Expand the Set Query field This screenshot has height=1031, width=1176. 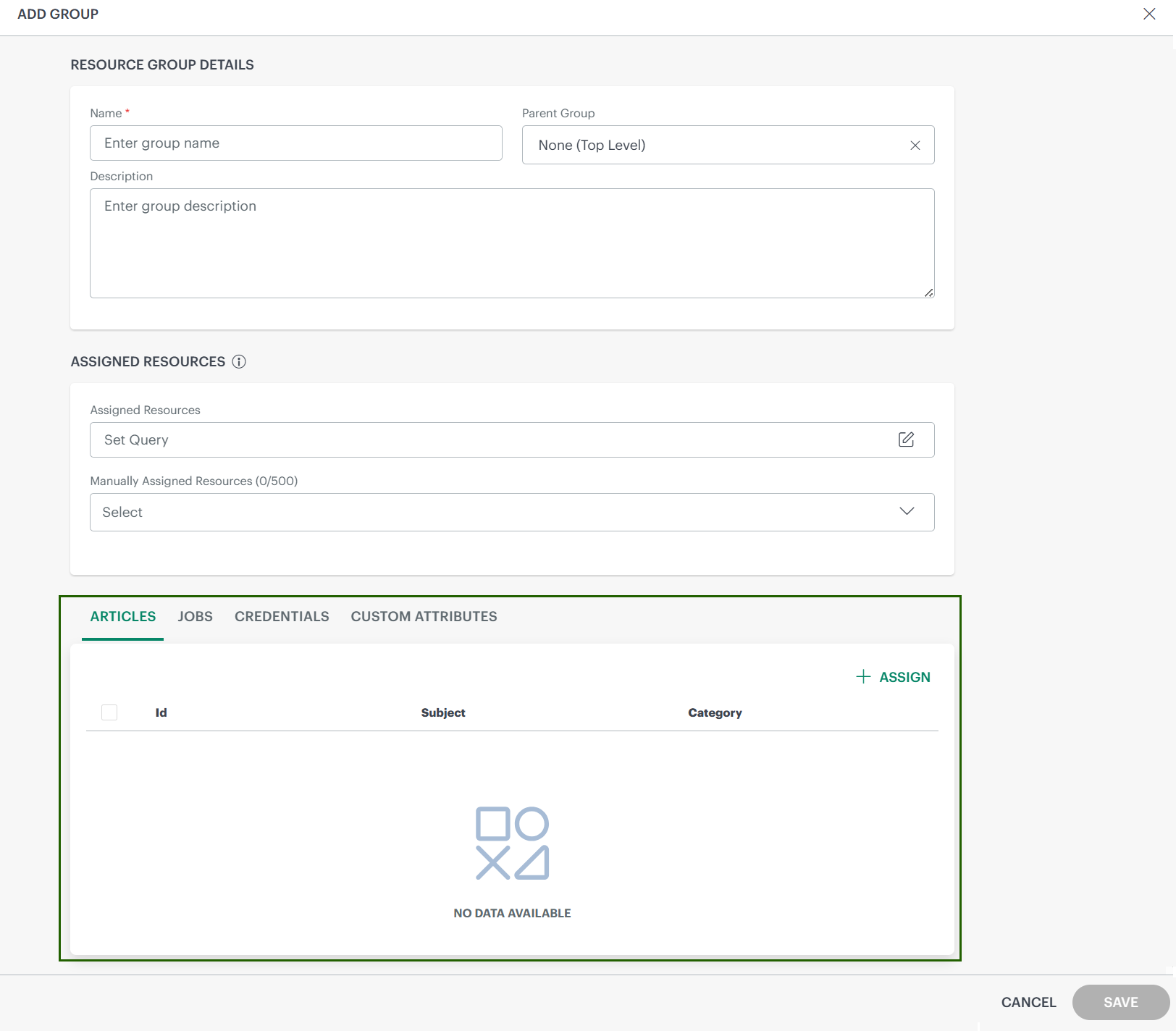[x=471, y=439]
